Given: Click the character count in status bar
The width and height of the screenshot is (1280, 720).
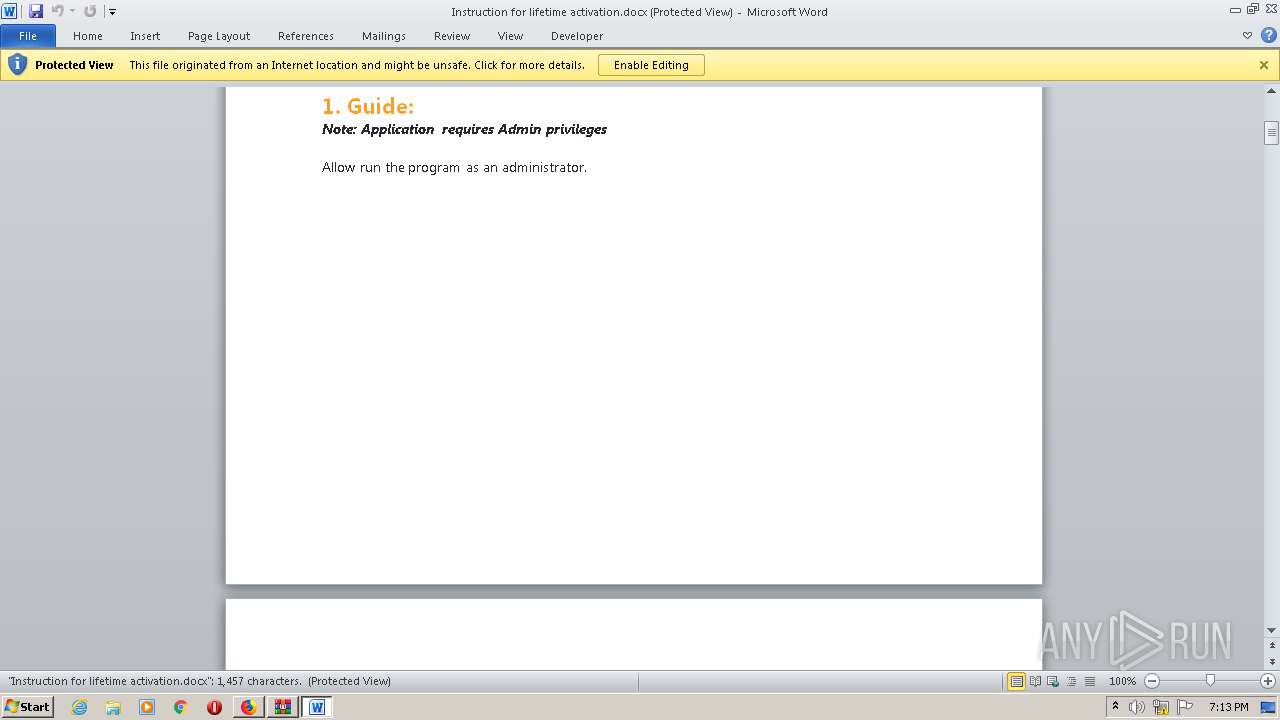Looking at the screenshot, I should 260,681.
